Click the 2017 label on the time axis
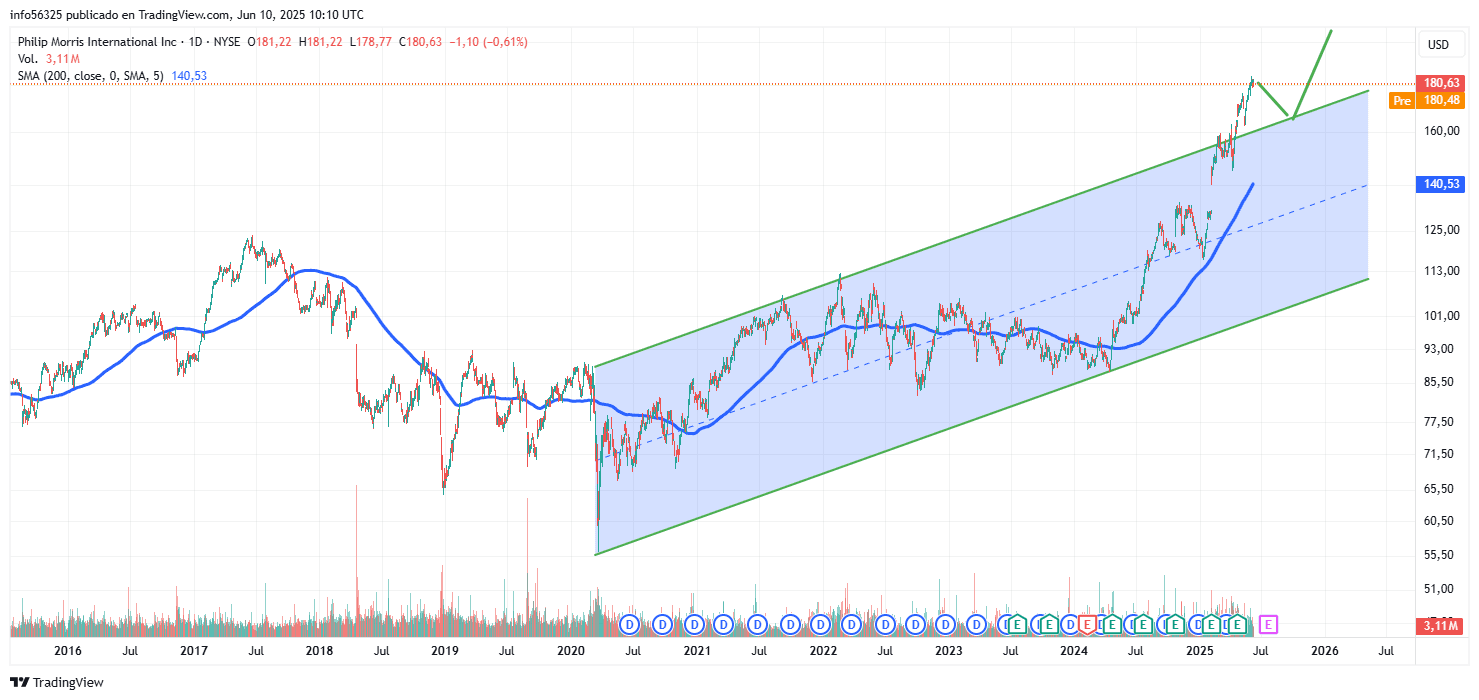The width and height of the screenshot is (1479, 700). (193, 651)
